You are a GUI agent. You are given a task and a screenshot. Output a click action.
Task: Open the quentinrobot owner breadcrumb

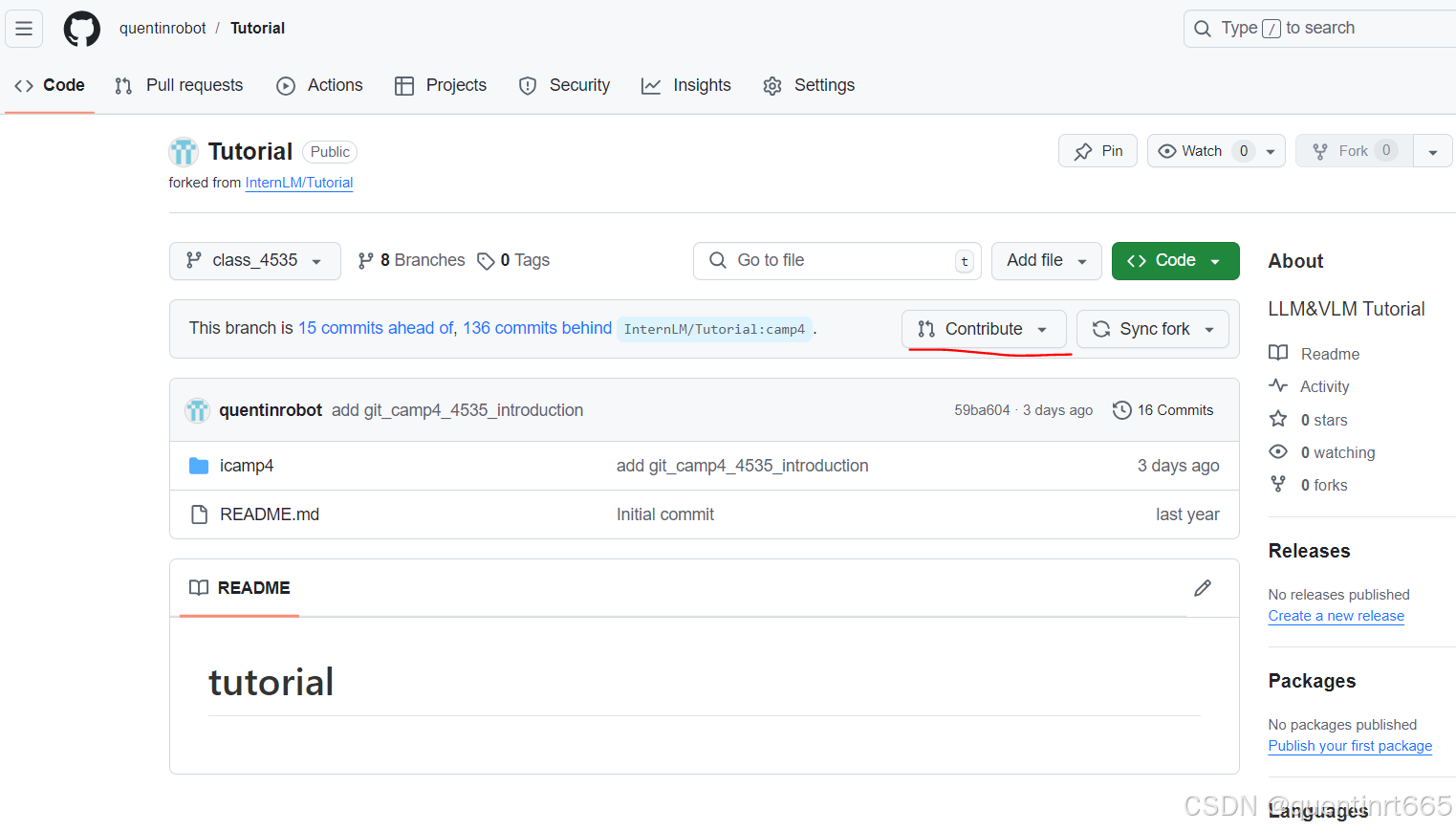click(163, 29)
